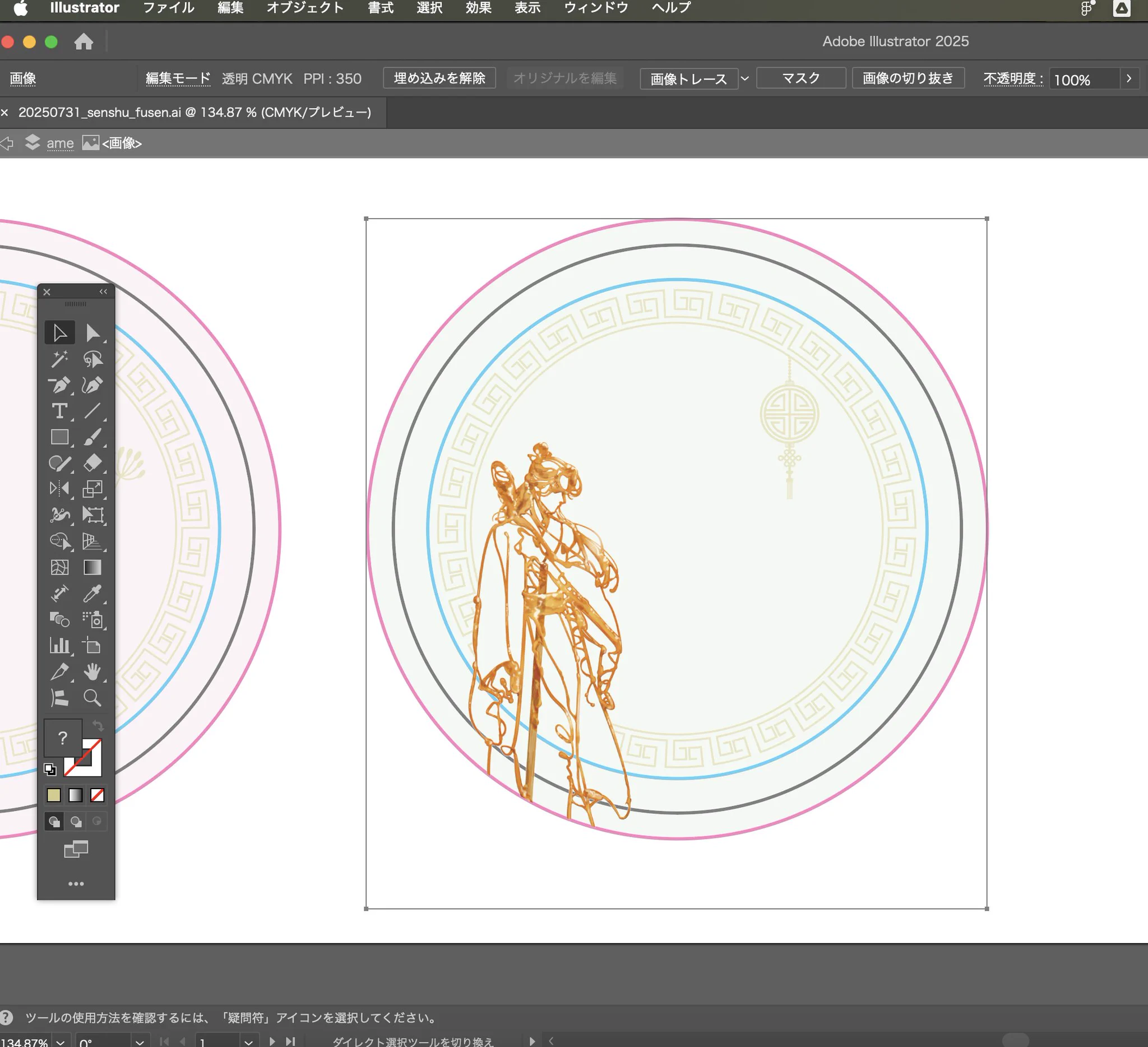Swap fill and stroke arrow
Image resolution: width=1148 pixels, height=1047 pixels.
[98, 726]
